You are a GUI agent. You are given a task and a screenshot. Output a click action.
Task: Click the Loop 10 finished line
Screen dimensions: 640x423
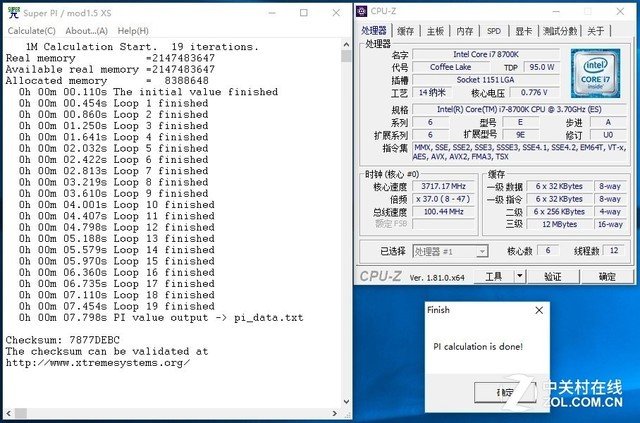pyautogui.click(x=117, y=205)
